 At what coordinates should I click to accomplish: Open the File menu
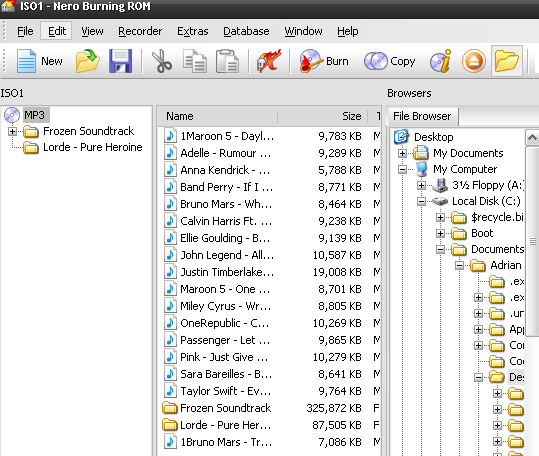[25, 31]
